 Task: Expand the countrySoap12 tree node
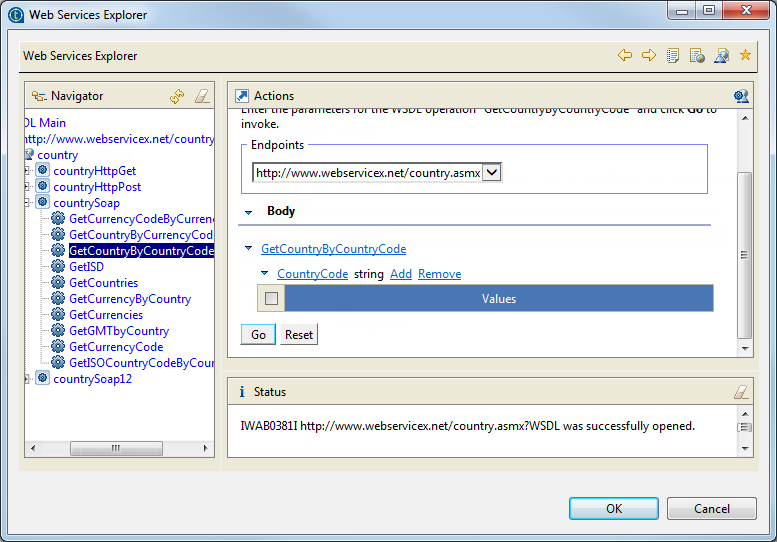tap(28, 379)
